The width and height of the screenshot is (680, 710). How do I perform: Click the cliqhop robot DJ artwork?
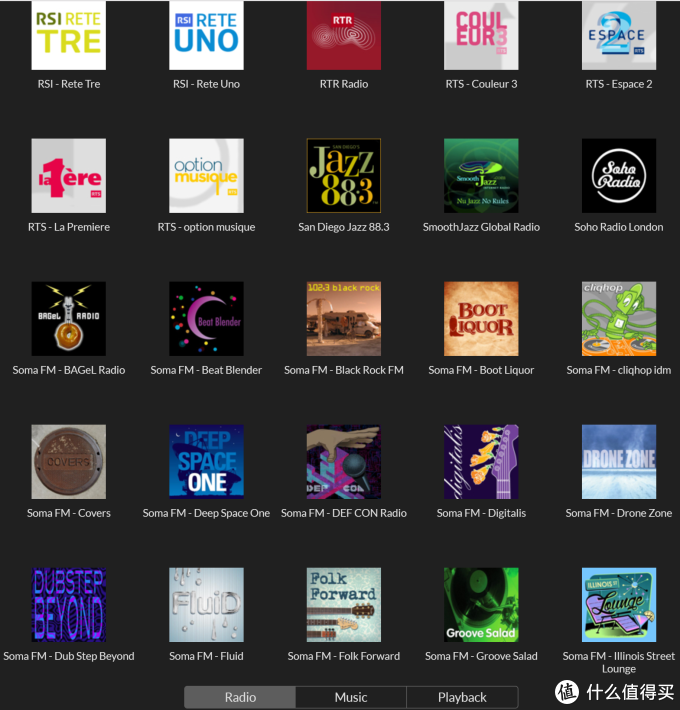(619, 319)
